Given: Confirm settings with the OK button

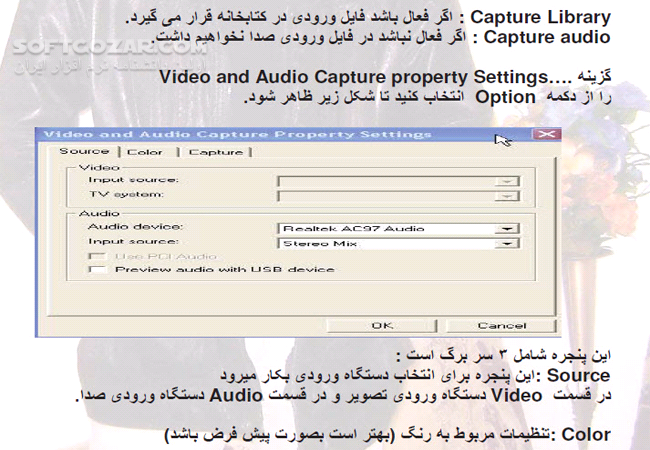Looking at the screenshot, I should [382, 326].
